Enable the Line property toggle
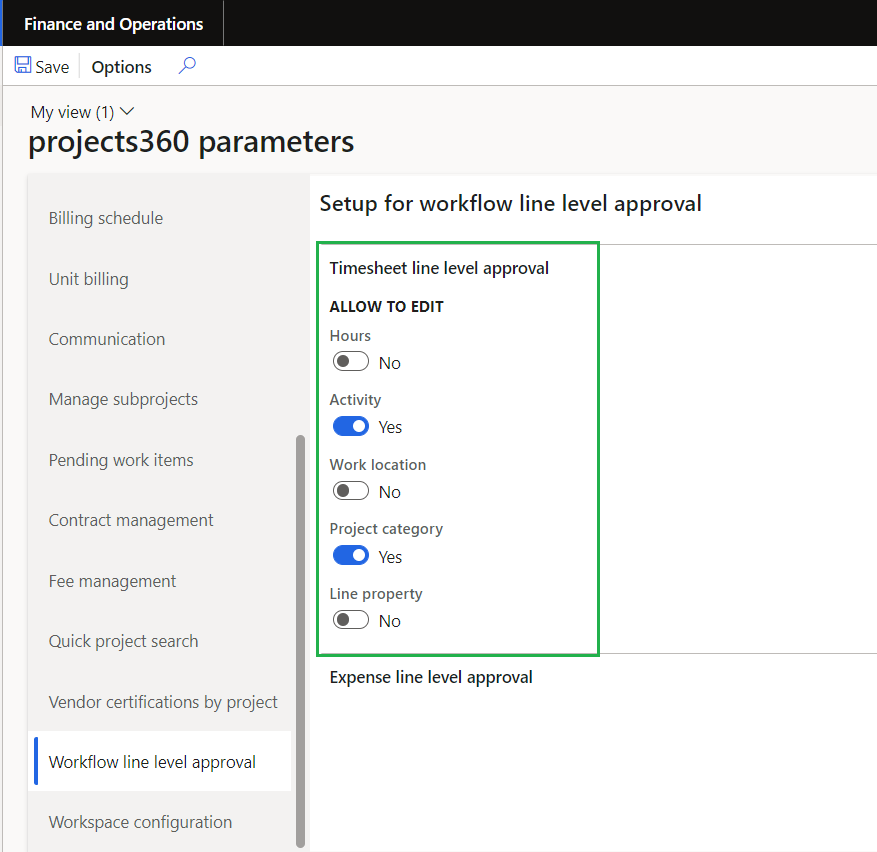The height and width of the screenshot is (852, 877). point(351,620)
